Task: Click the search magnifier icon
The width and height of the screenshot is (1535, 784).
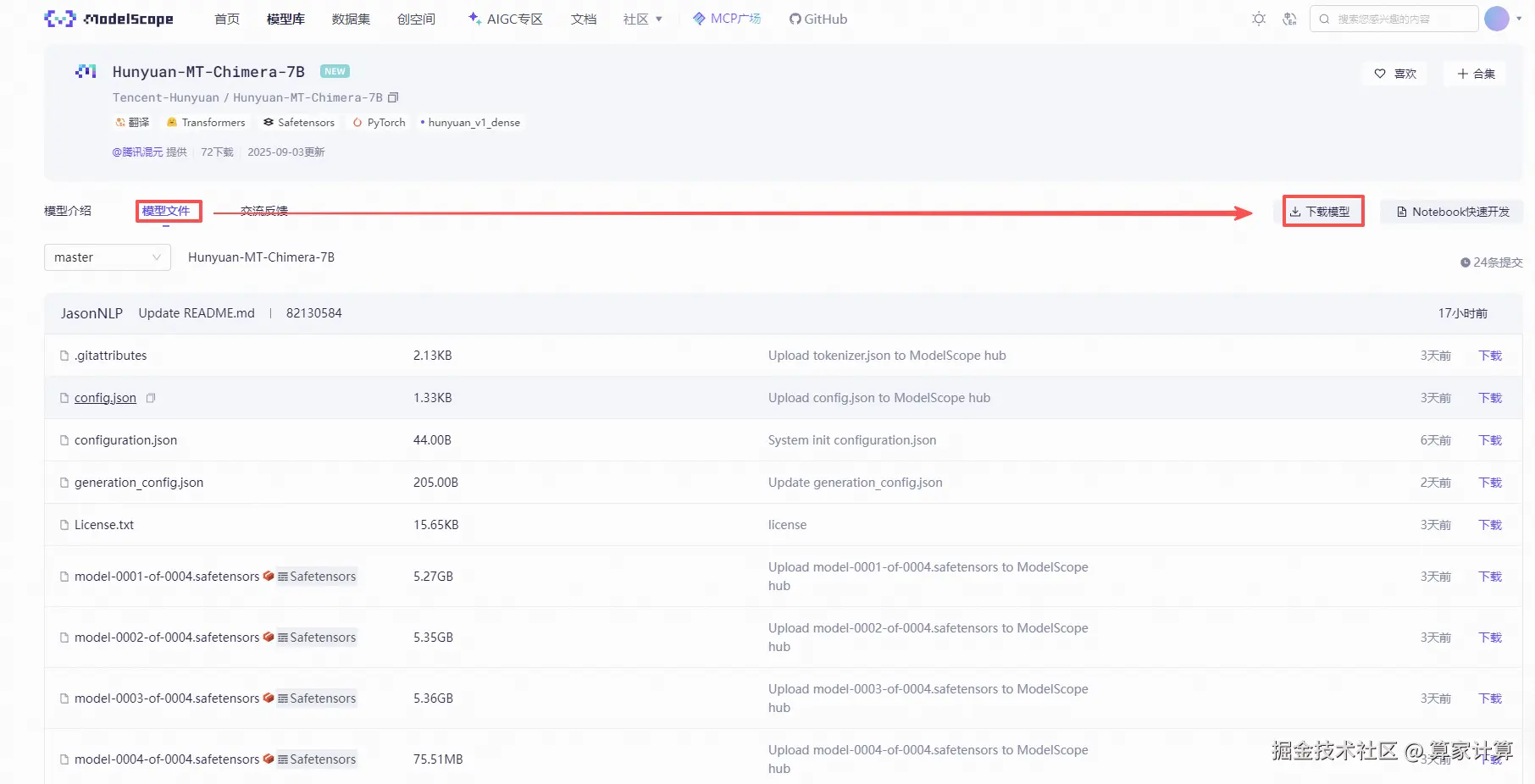Action: 1324,19
